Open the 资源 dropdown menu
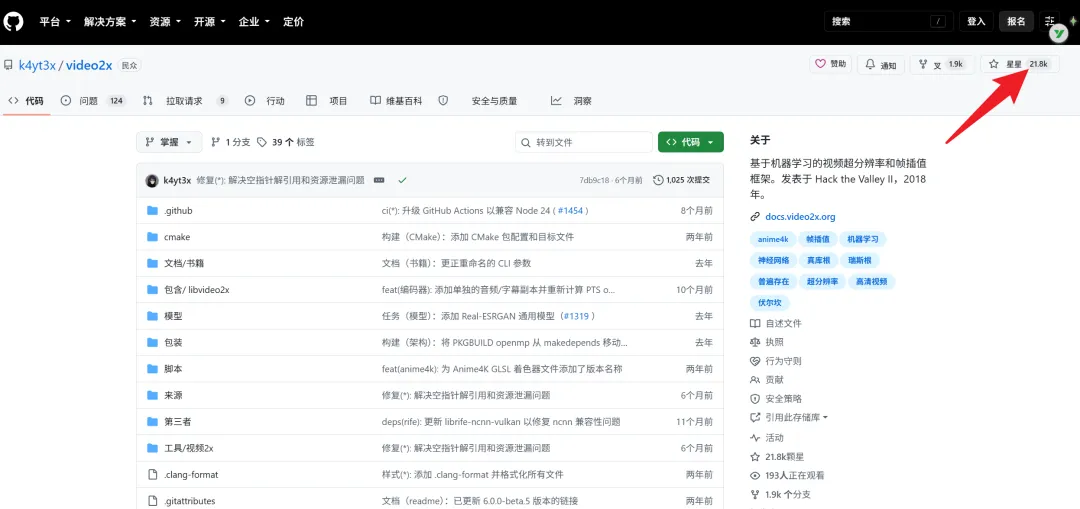Screen dimensions: 1080x509 [x=165, y=21]
